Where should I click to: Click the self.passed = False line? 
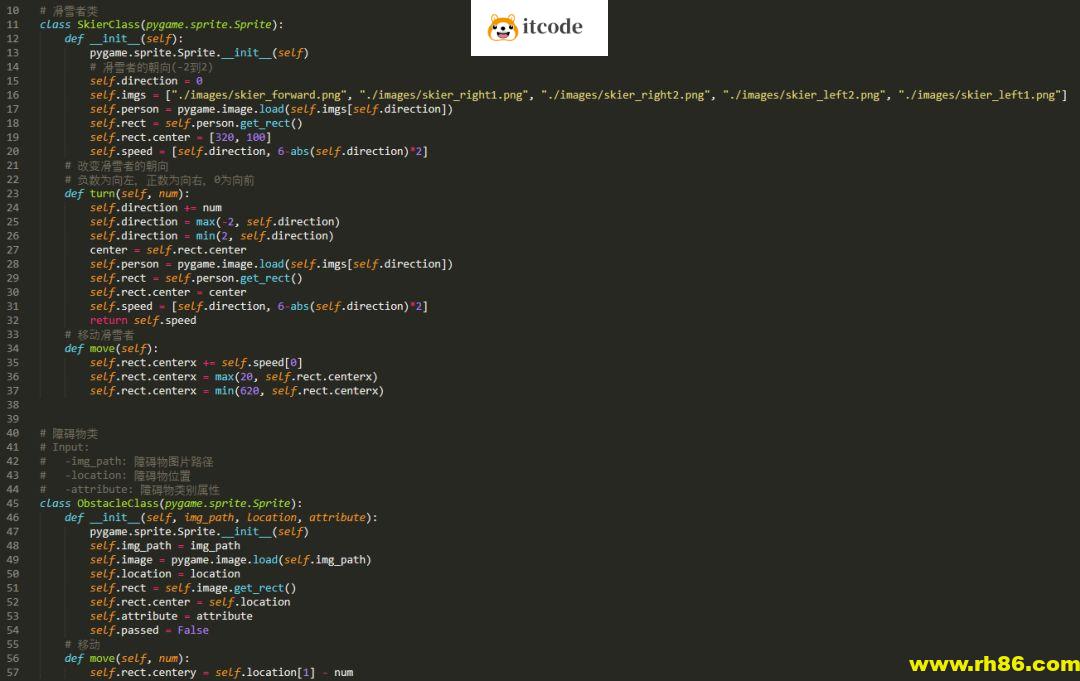click(x=149, y=630)
